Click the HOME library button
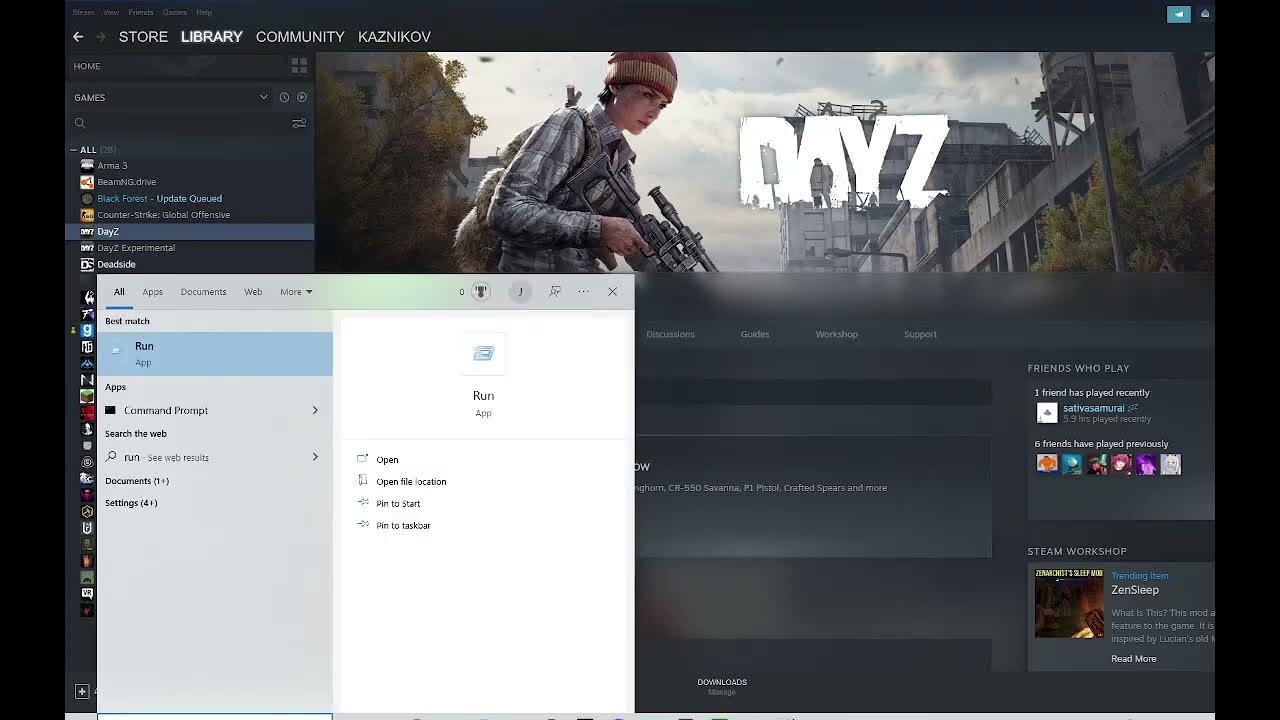Image resolution: width=1280 pixels, height=720 pixels. click(87, 66)
